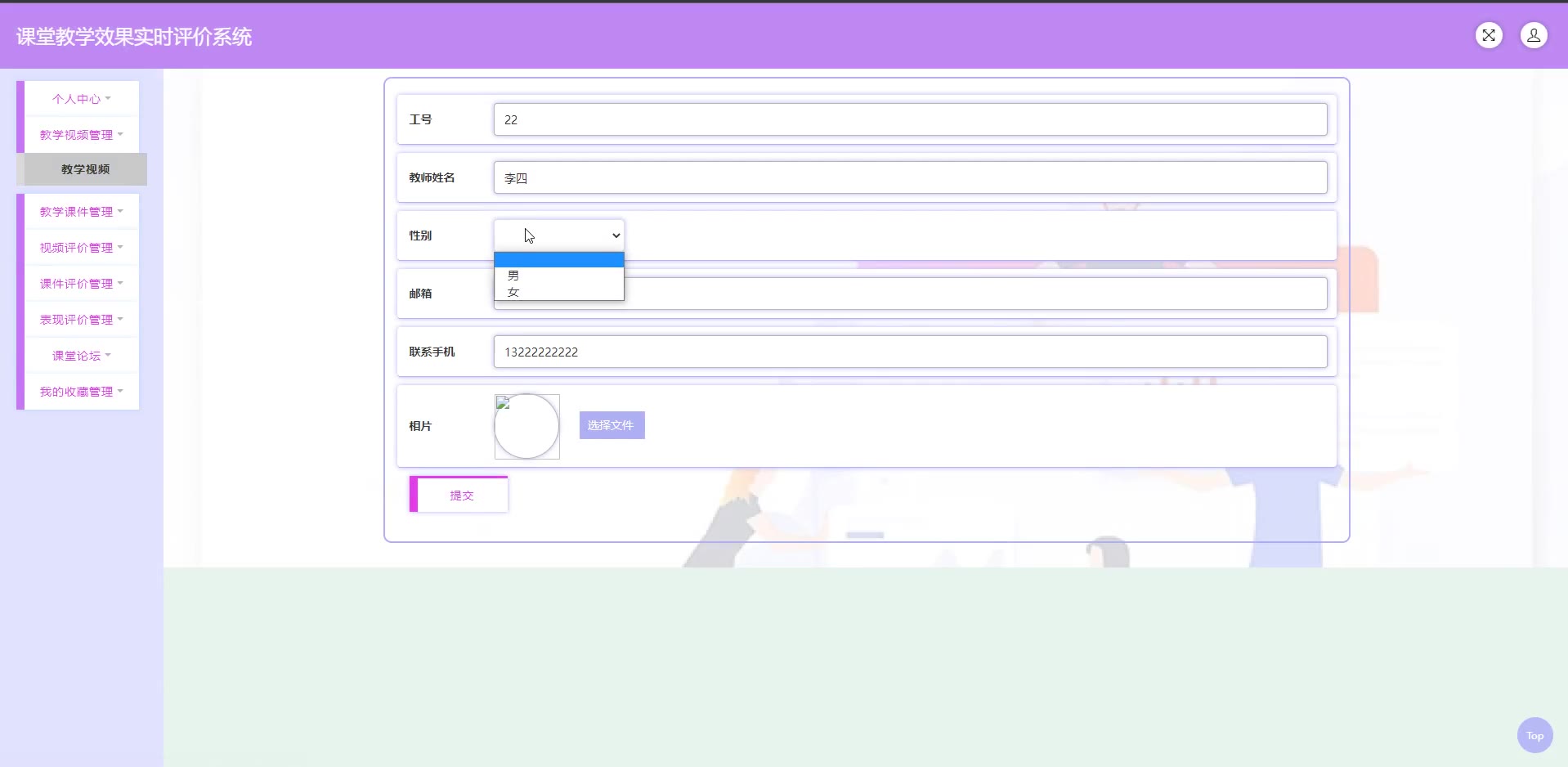This screenshot has width=1568, height=767.
Task: Expand the 课堂论坛 sidebar menu
Action: [x=82, y=356]
